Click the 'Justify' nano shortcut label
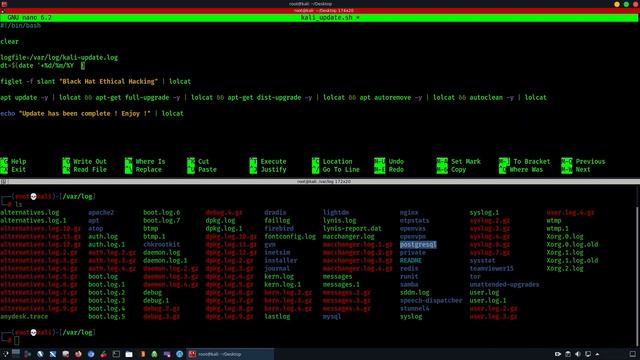Viewport: 640px width, 360px height. 273,169
